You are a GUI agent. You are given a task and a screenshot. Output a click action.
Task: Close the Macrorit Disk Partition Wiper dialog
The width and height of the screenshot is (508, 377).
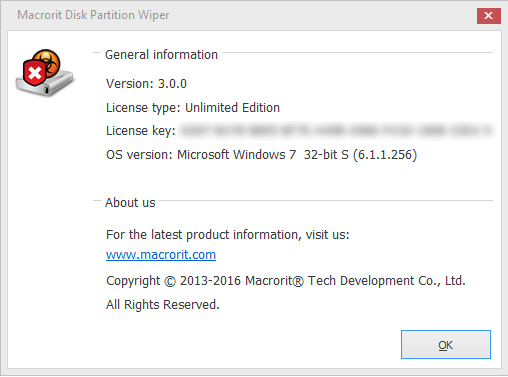489,16
